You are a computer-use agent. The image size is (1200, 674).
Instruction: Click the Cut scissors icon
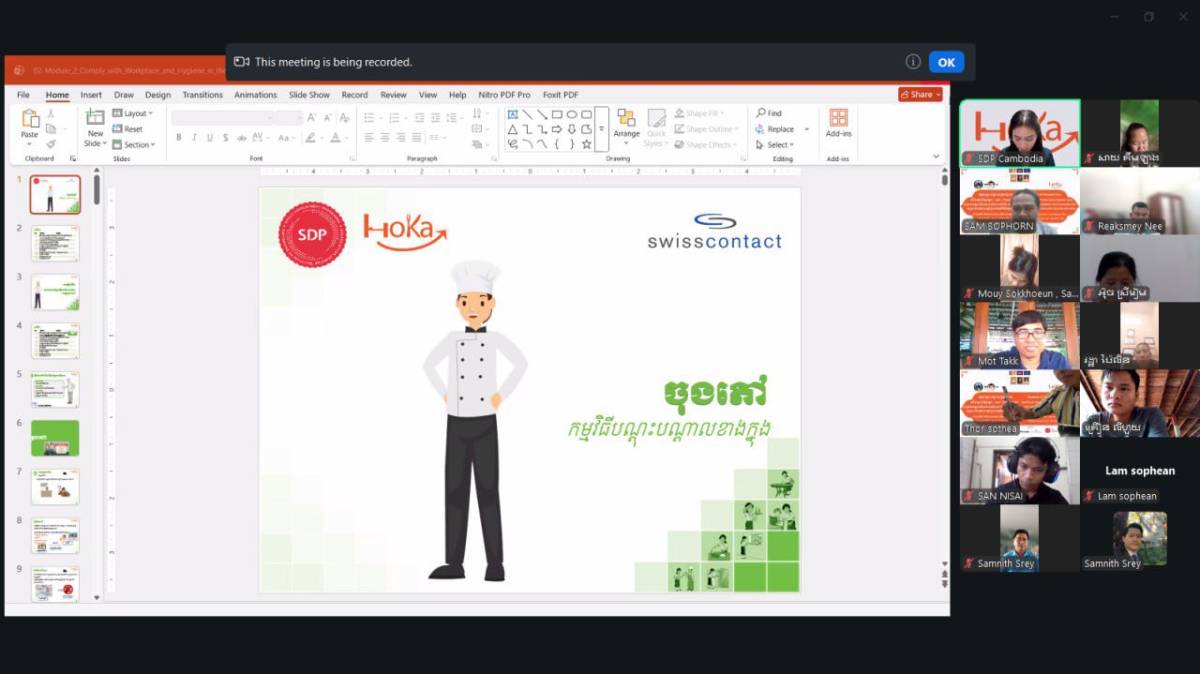coord(51,114)
